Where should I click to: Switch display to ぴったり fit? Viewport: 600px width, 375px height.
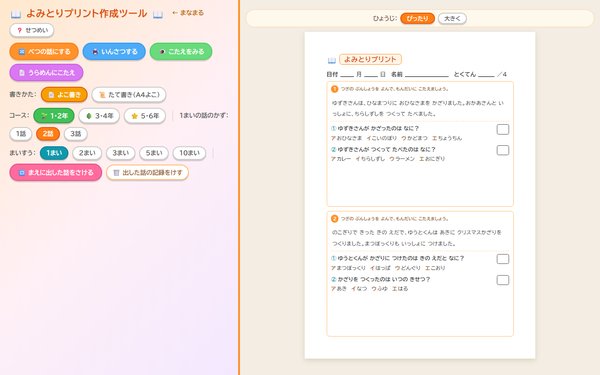tap(417, 18)
